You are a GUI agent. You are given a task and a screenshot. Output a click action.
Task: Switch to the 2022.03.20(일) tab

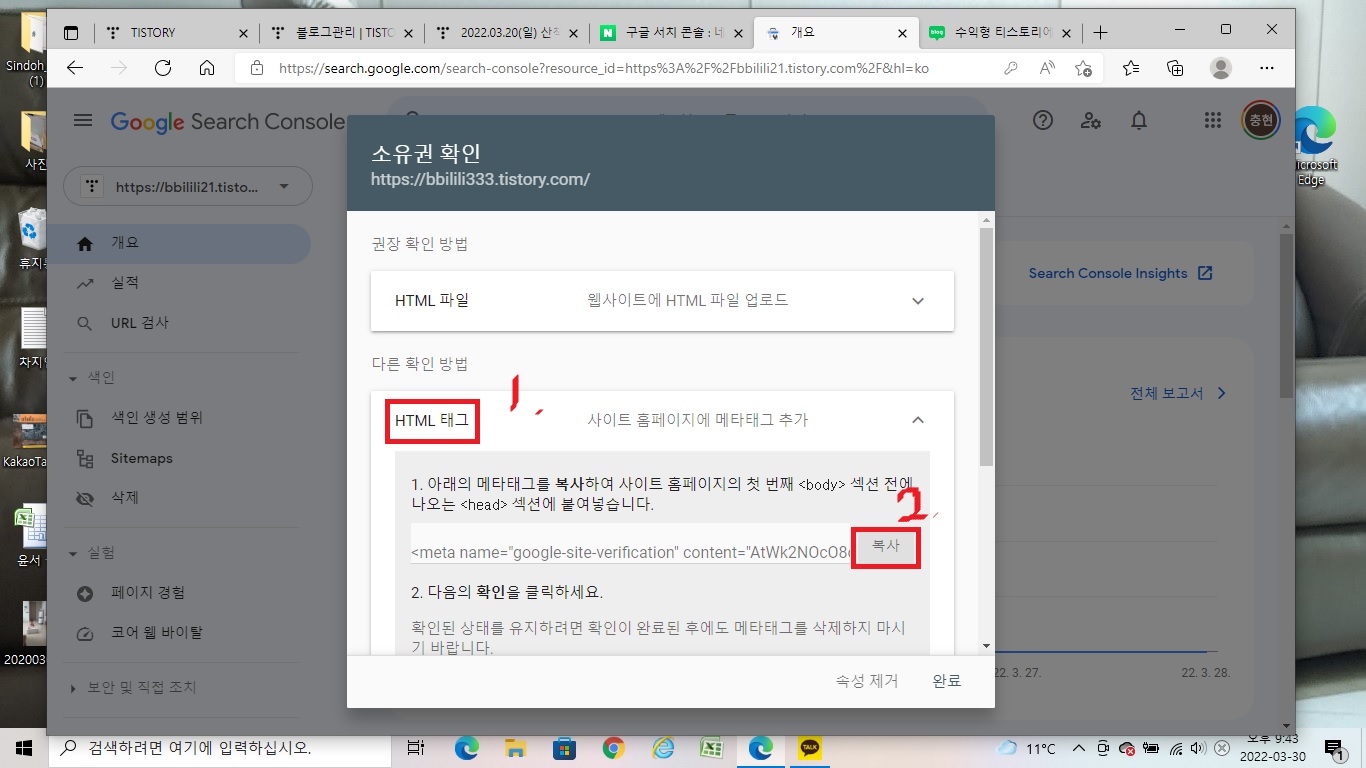coord(508,32)
